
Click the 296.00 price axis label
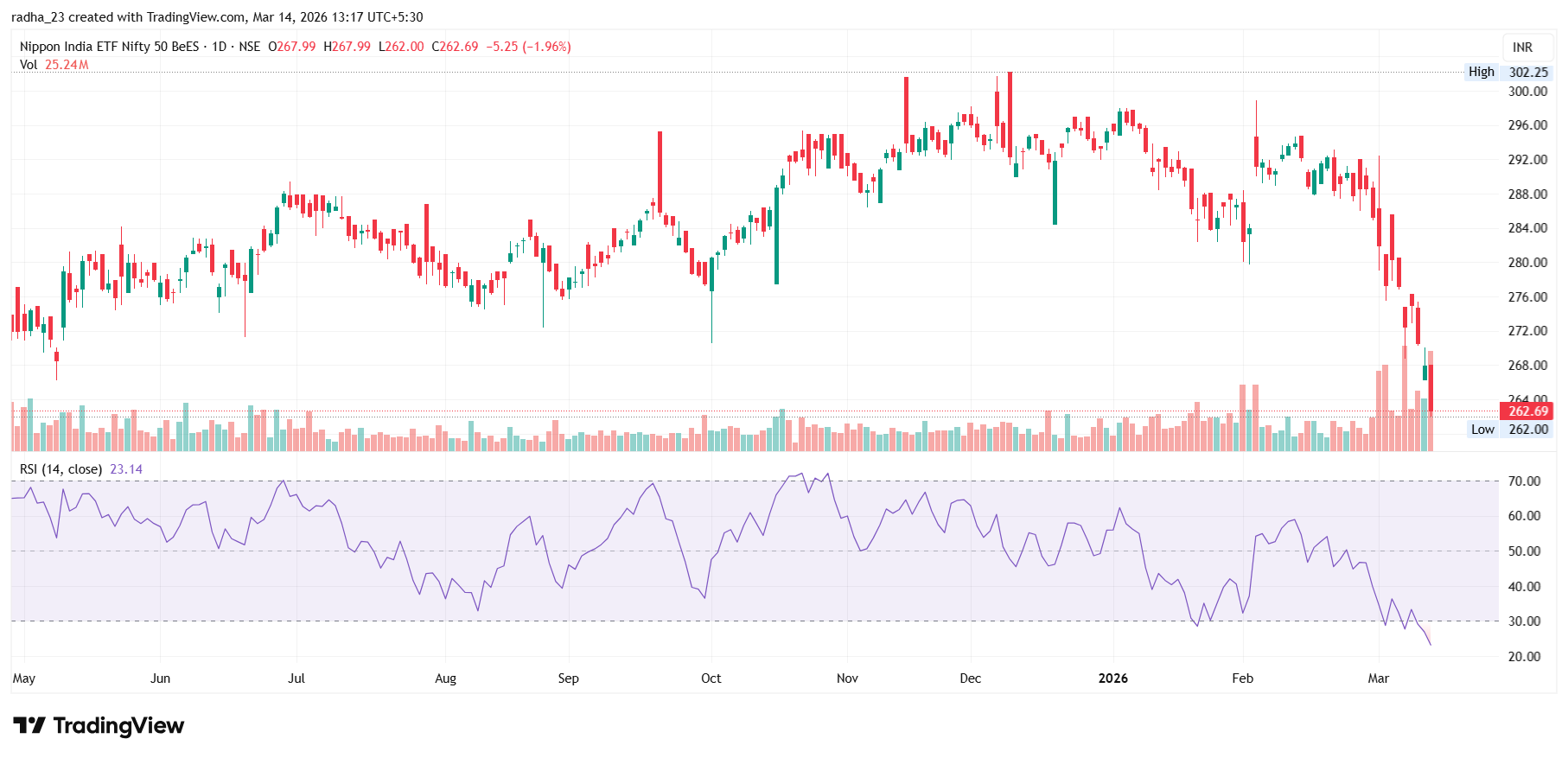coord(1527,125)
